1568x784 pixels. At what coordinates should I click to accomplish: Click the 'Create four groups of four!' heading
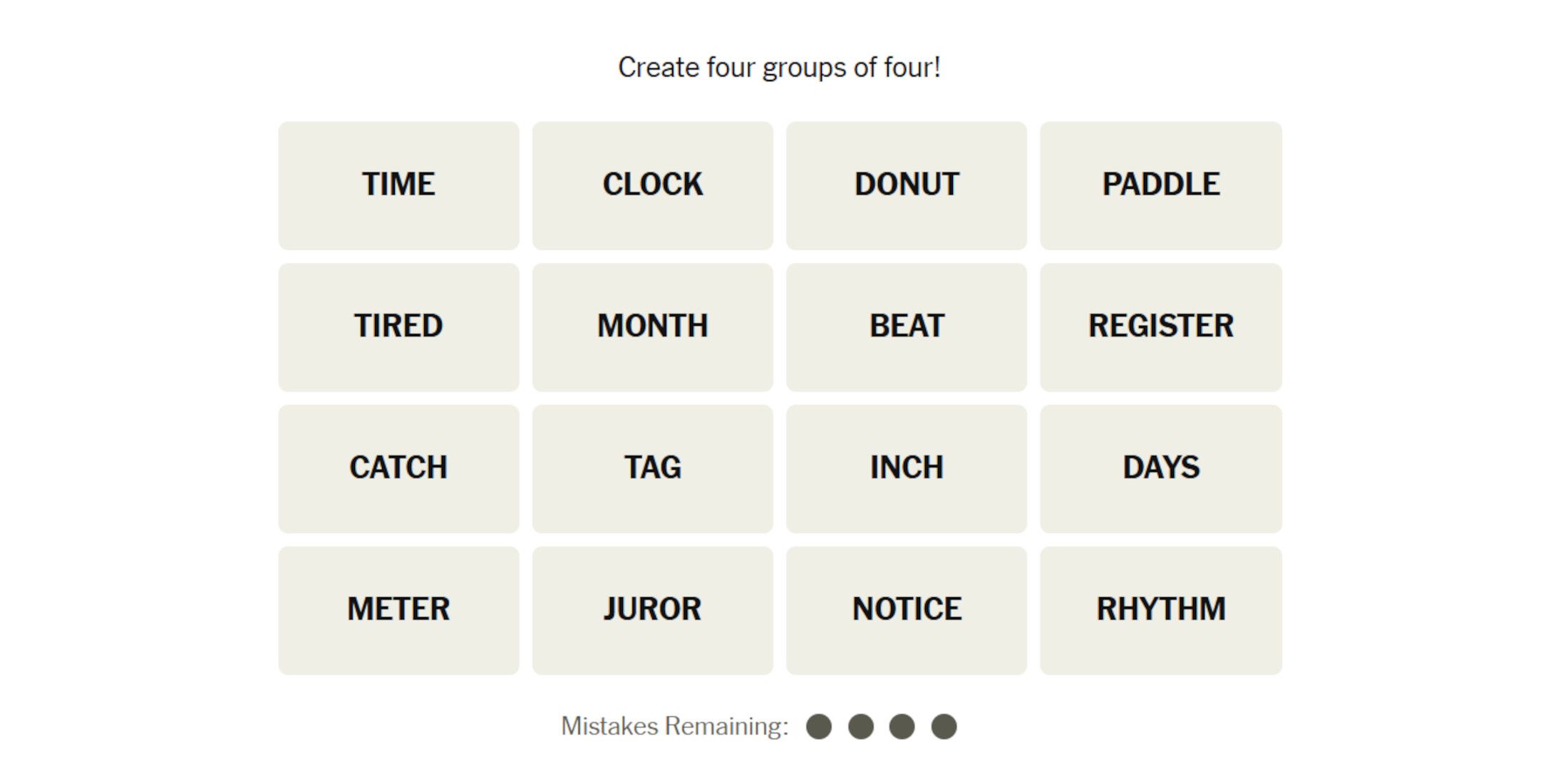coord(779,68)
